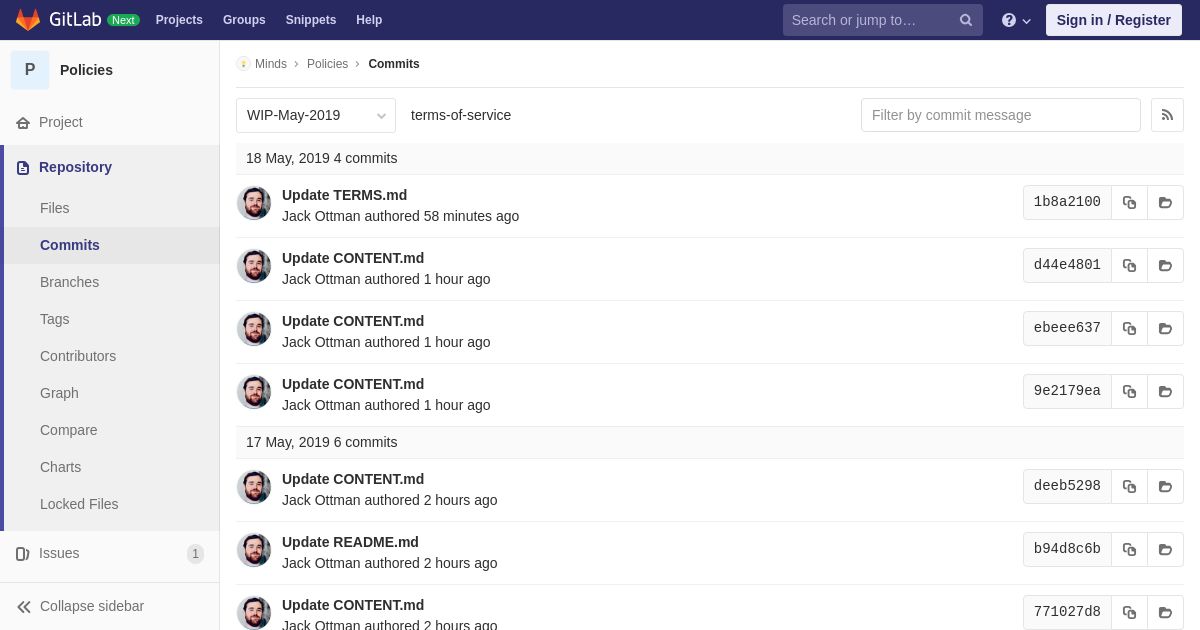Browse files for commit ebeee637
Screen dimensions: 1200x630
pos(1165,328)
